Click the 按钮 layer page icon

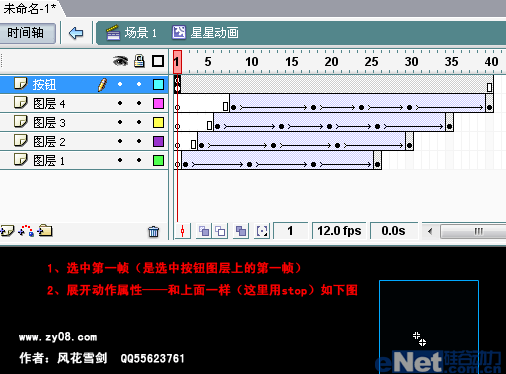(20, 84)
